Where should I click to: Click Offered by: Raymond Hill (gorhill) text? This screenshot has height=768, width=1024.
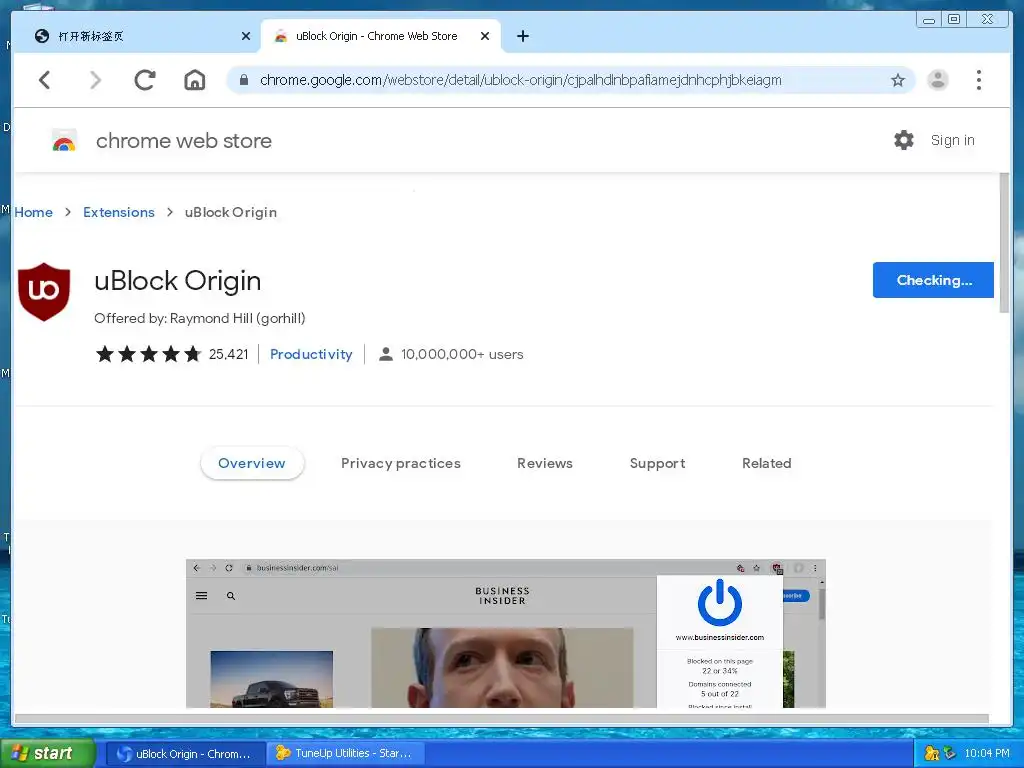(199, 318)
